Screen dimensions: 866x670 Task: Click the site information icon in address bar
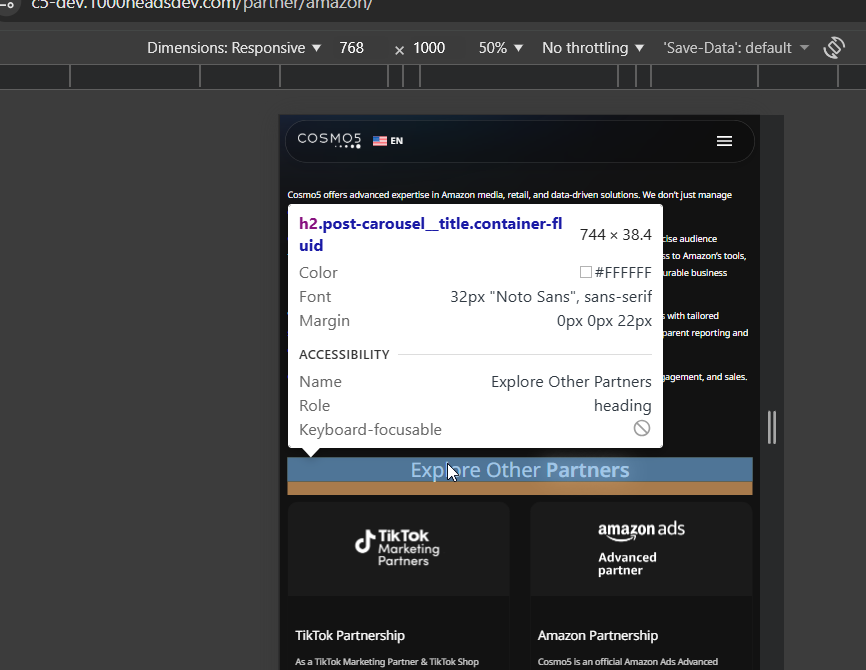8,4
